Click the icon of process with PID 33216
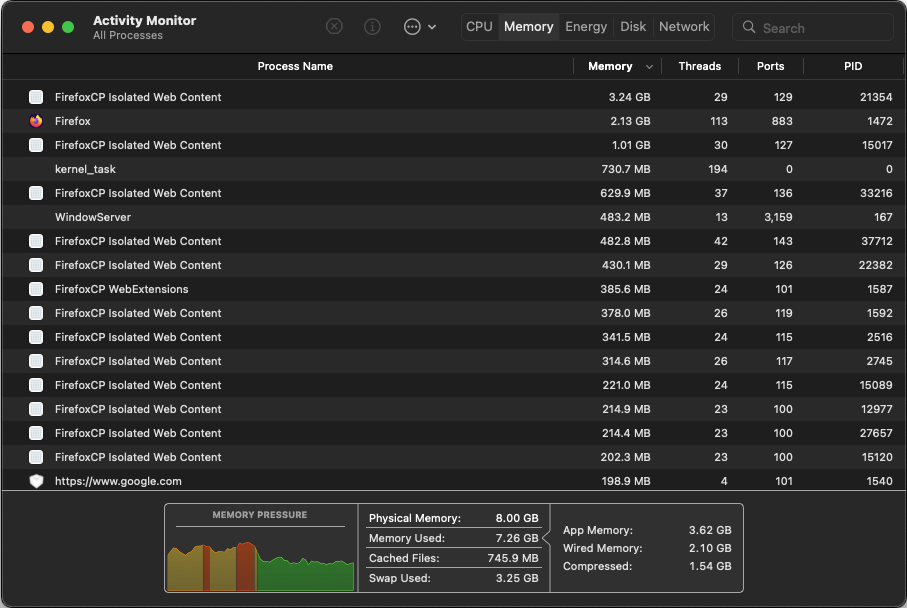This screenshot has width=907, height=608. [x=36, y=193]
